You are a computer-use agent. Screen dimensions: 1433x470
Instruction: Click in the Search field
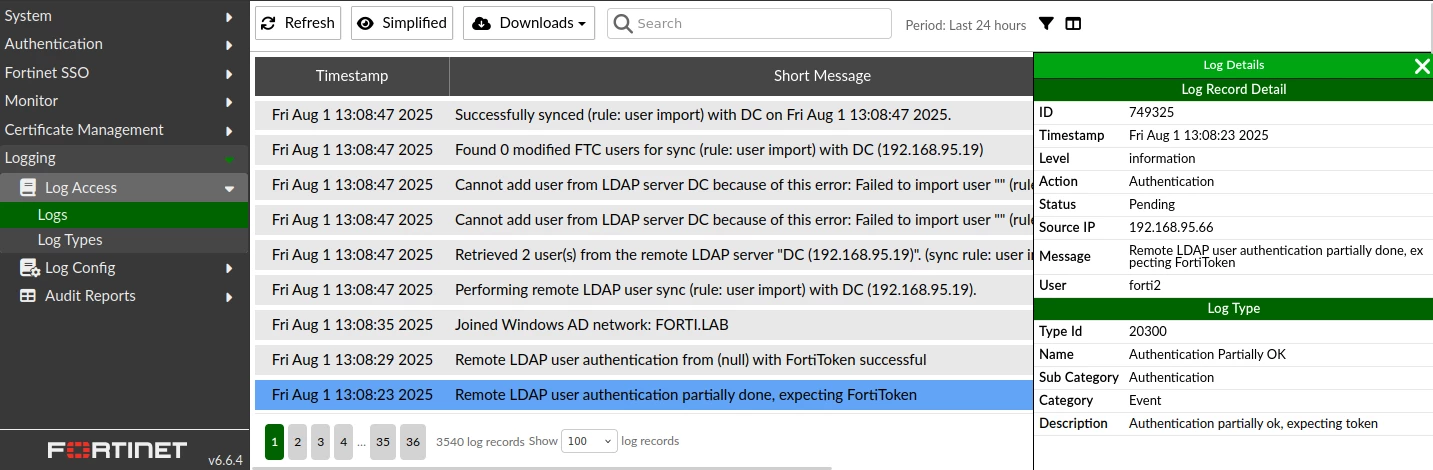click(x=749, y=23)
